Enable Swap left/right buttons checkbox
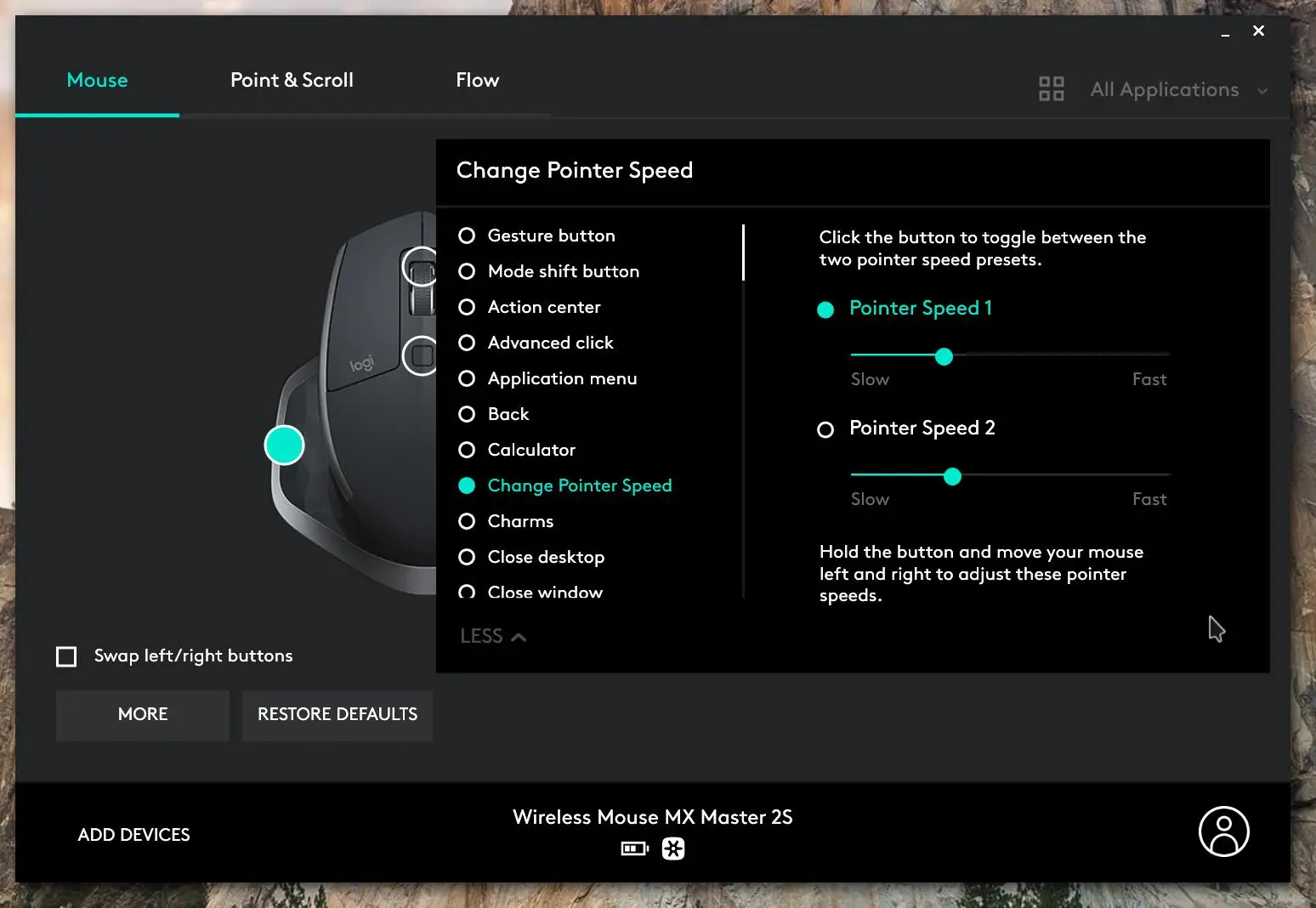The height and width of the screenshot is (908, 1316). 66,656
